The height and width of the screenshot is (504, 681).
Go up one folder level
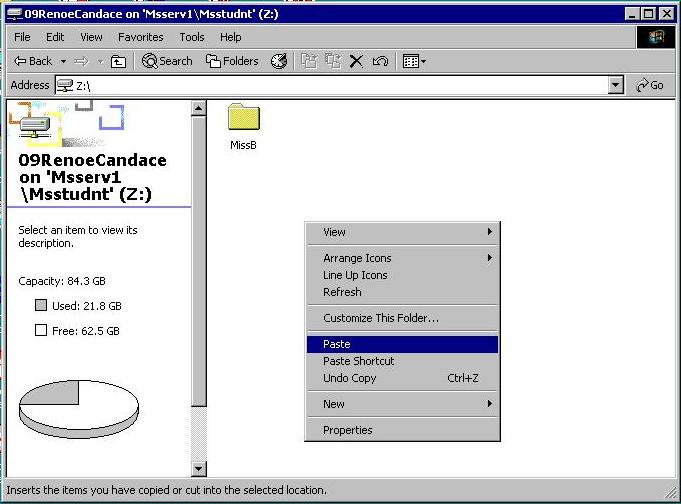pyautogui.click(x=118, y=62)
